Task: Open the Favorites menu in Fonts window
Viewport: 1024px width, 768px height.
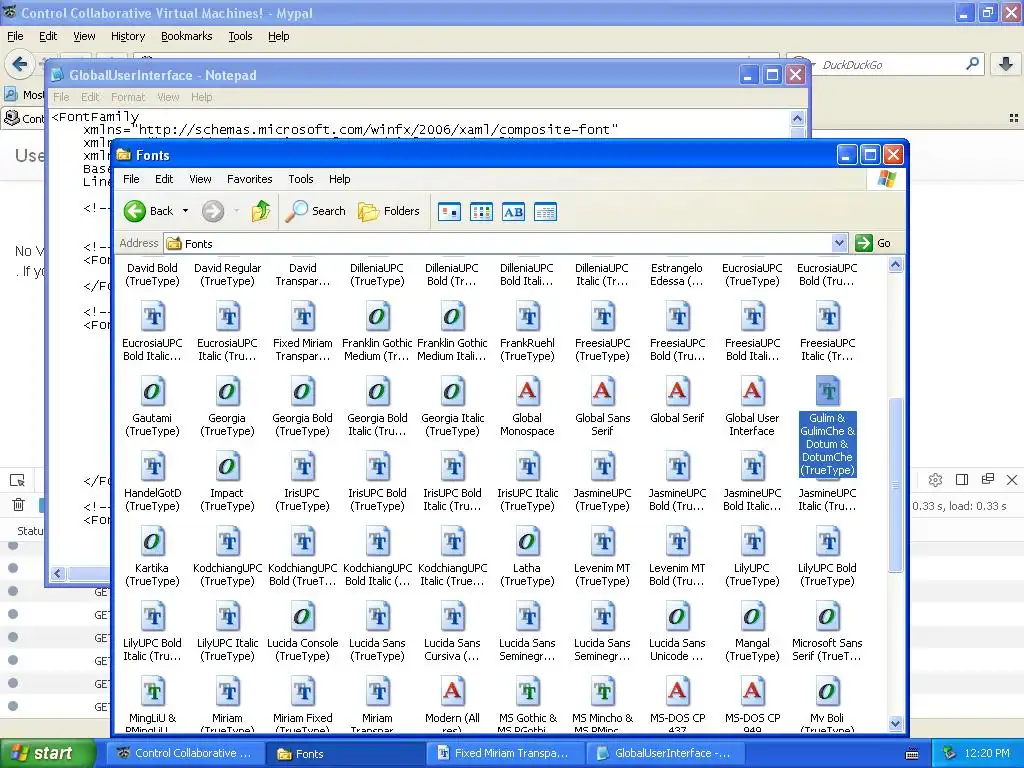Action: (x=249, y=179)
